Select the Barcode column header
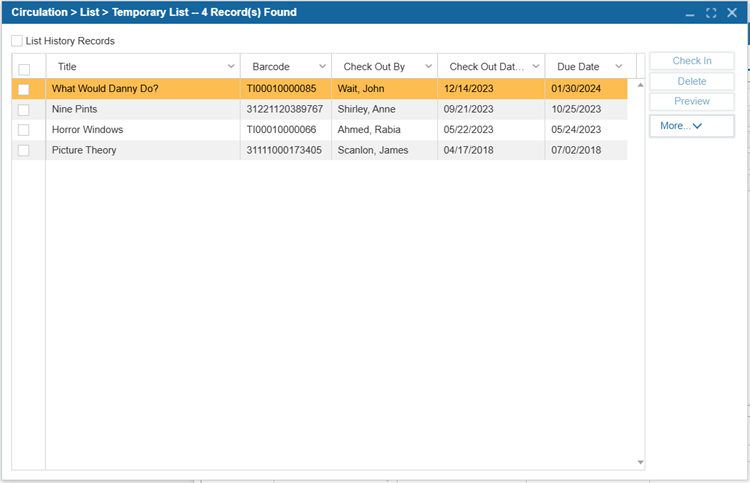 (286, 66)
